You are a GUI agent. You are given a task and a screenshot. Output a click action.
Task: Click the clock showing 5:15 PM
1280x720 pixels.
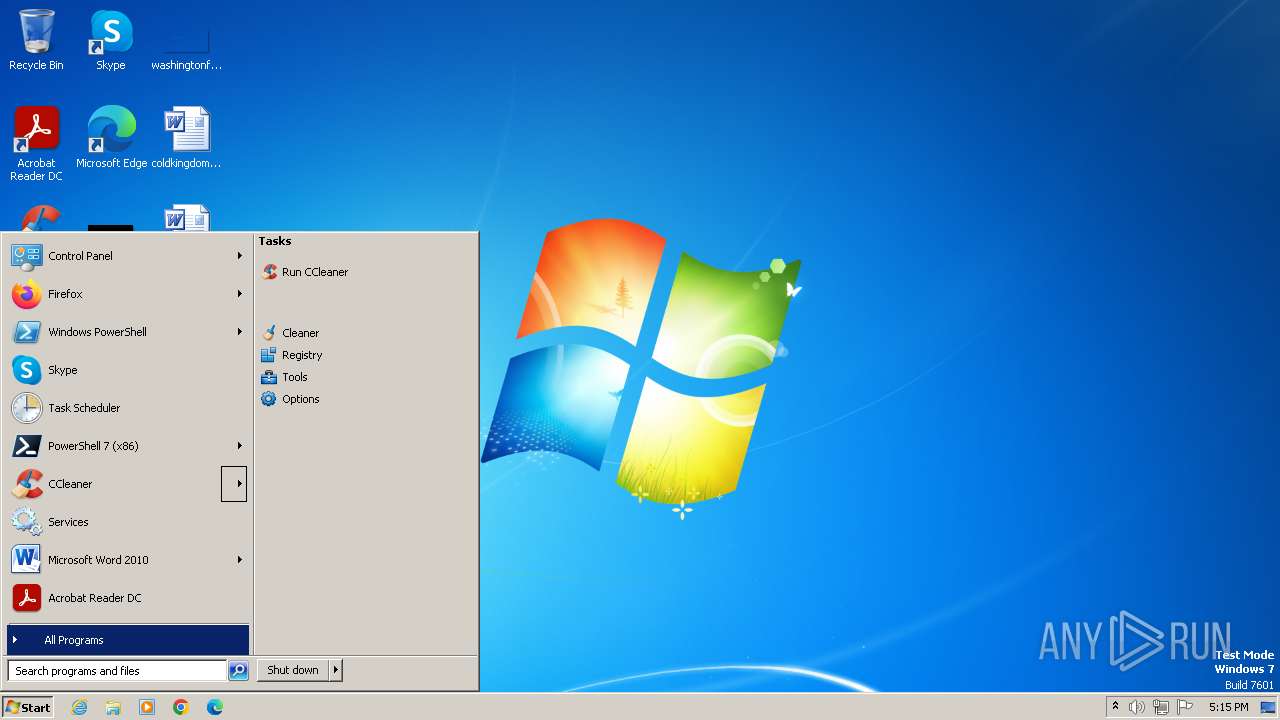1228,707
